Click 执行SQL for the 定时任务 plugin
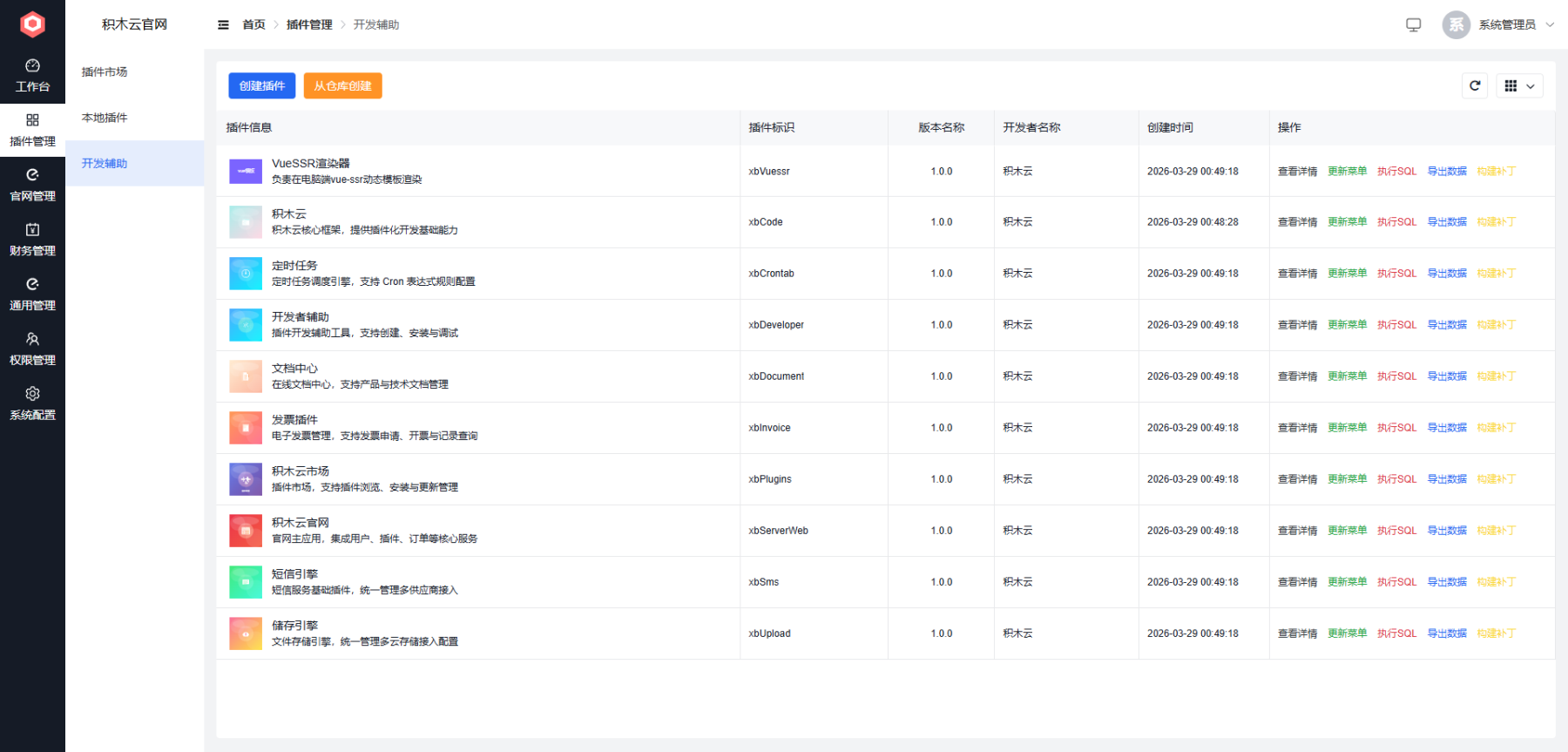This screenshot has height=752, width=1568. coord(1396,274)
